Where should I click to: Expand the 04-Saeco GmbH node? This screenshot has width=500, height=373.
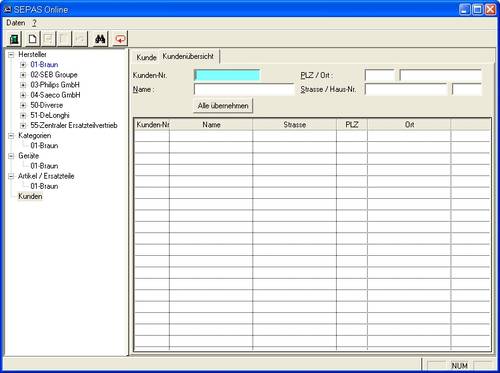pos(23,95)
